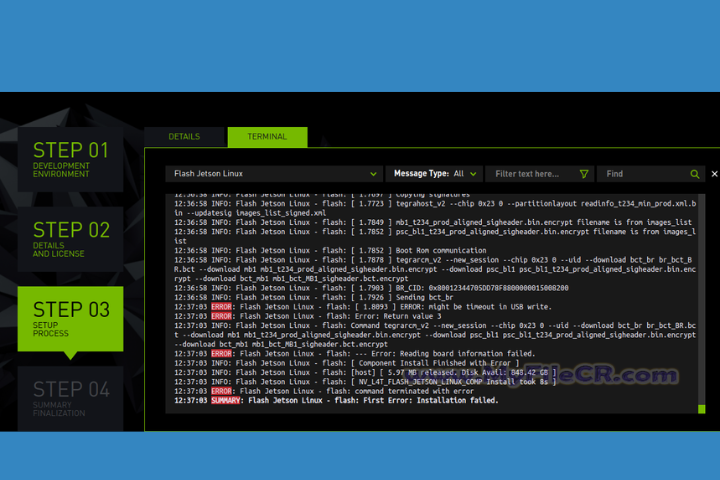
Task: Jump to Step 04 Summary Finalization
Action: click(70, 396)
